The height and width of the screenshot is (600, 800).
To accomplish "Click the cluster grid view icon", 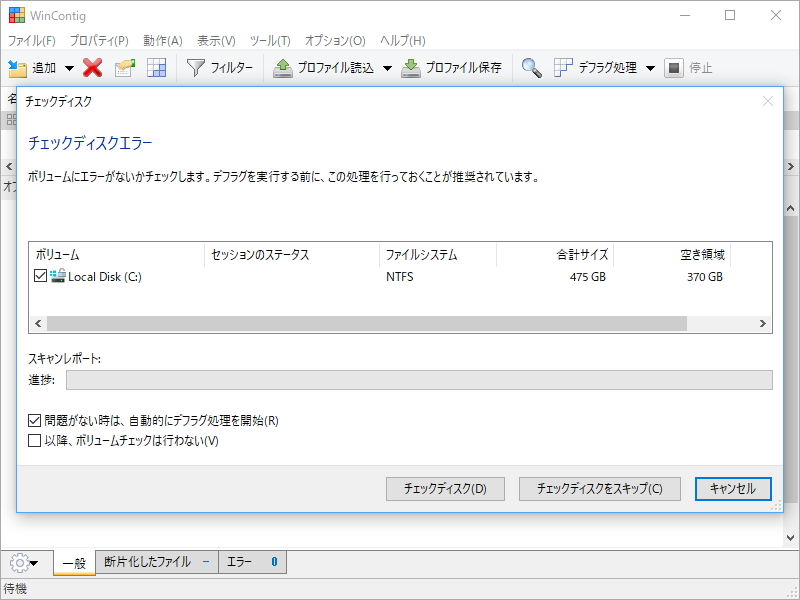I will point(156,68).
